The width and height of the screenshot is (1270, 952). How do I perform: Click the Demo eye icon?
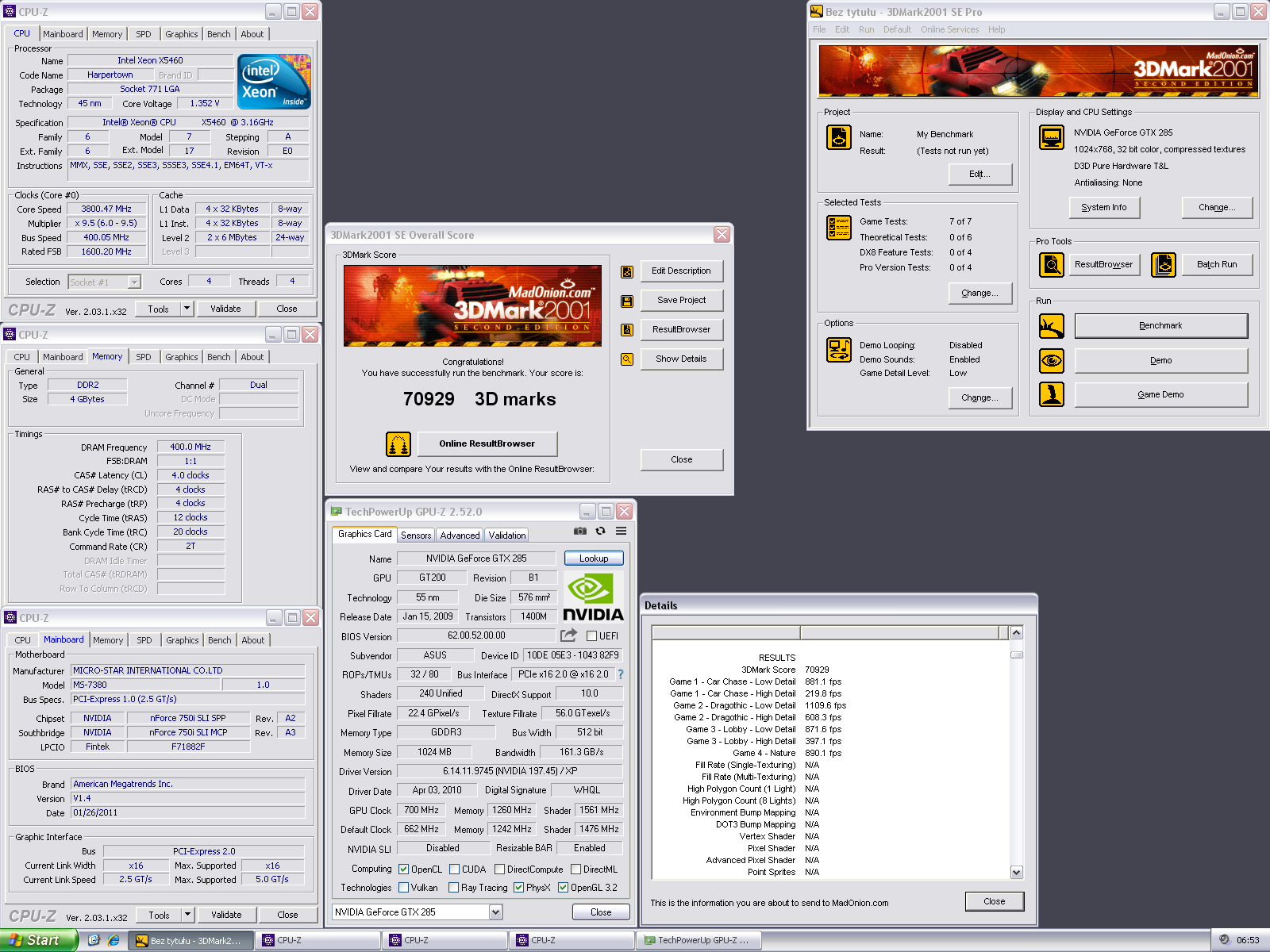coord(1052,360)
